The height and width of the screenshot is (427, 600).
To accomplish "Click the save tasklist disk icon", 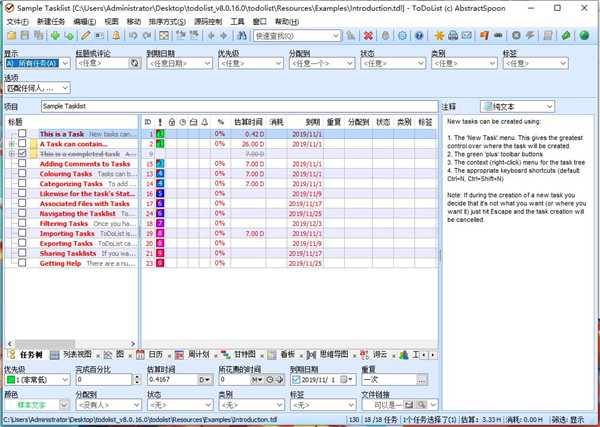I will pos(26,35).
